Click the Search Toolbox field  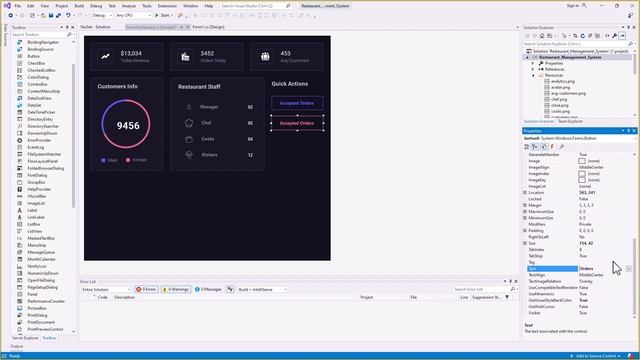39,35
